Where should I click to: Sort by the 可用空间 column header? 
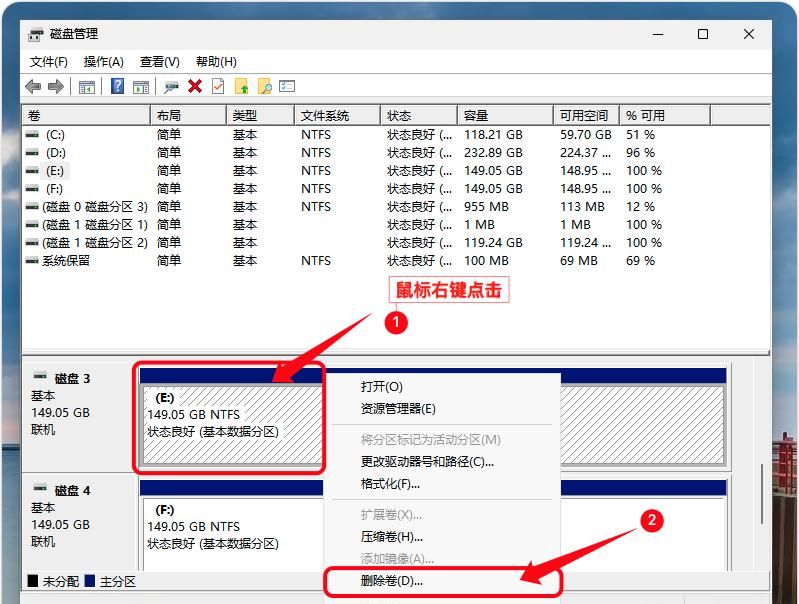tap(587, 116)
